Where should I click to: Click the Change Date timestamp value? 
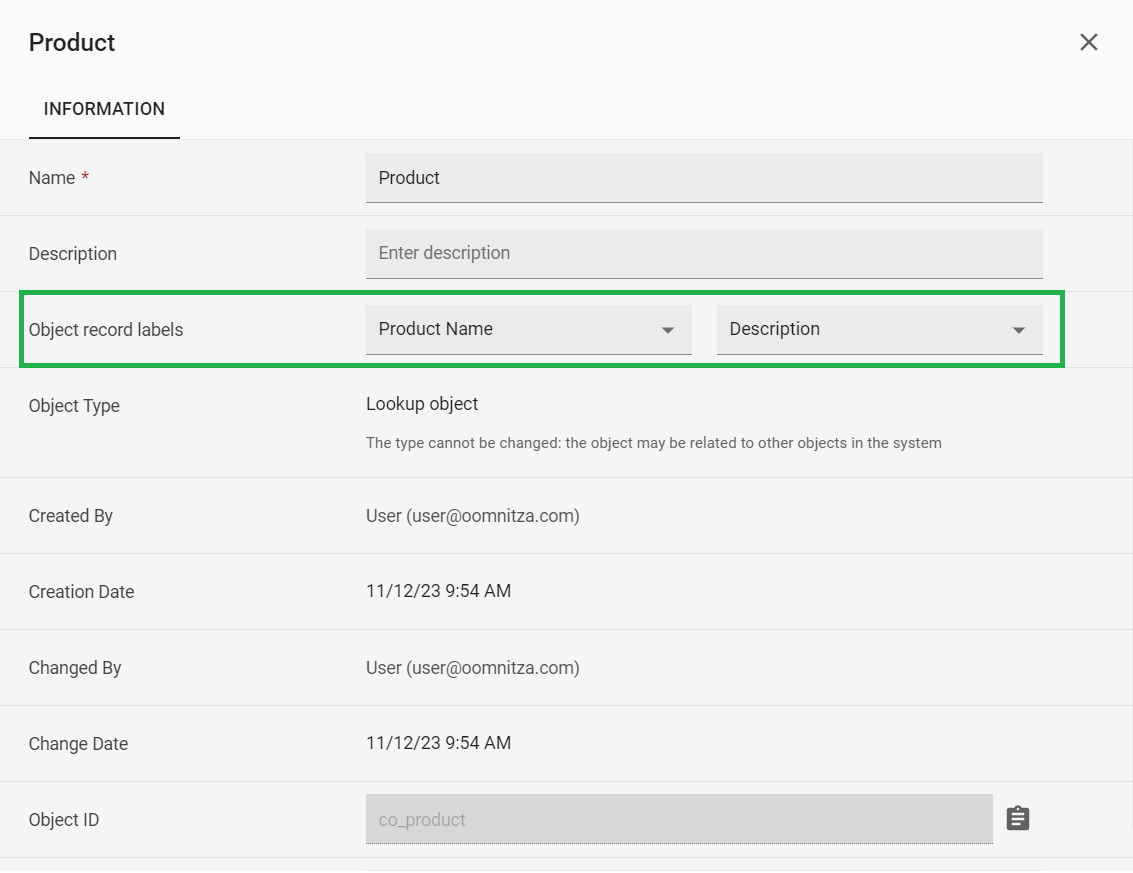tap(438, 744)
